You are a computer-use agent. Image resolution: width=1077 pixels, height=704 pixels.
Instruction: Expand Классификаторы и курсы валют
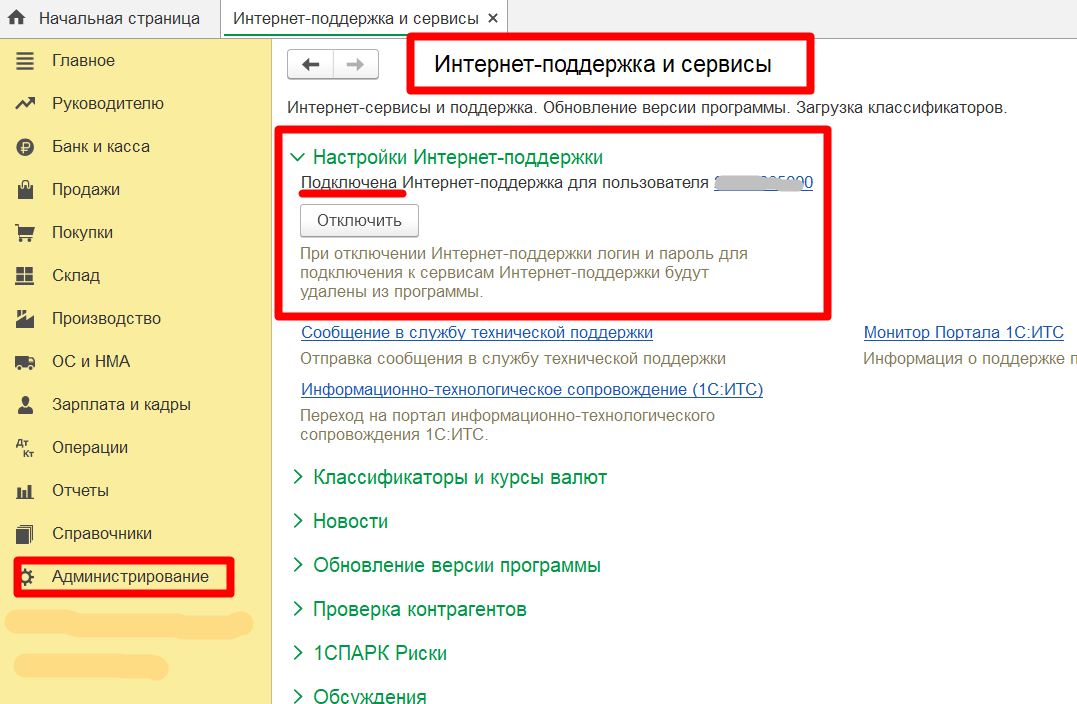460,477
